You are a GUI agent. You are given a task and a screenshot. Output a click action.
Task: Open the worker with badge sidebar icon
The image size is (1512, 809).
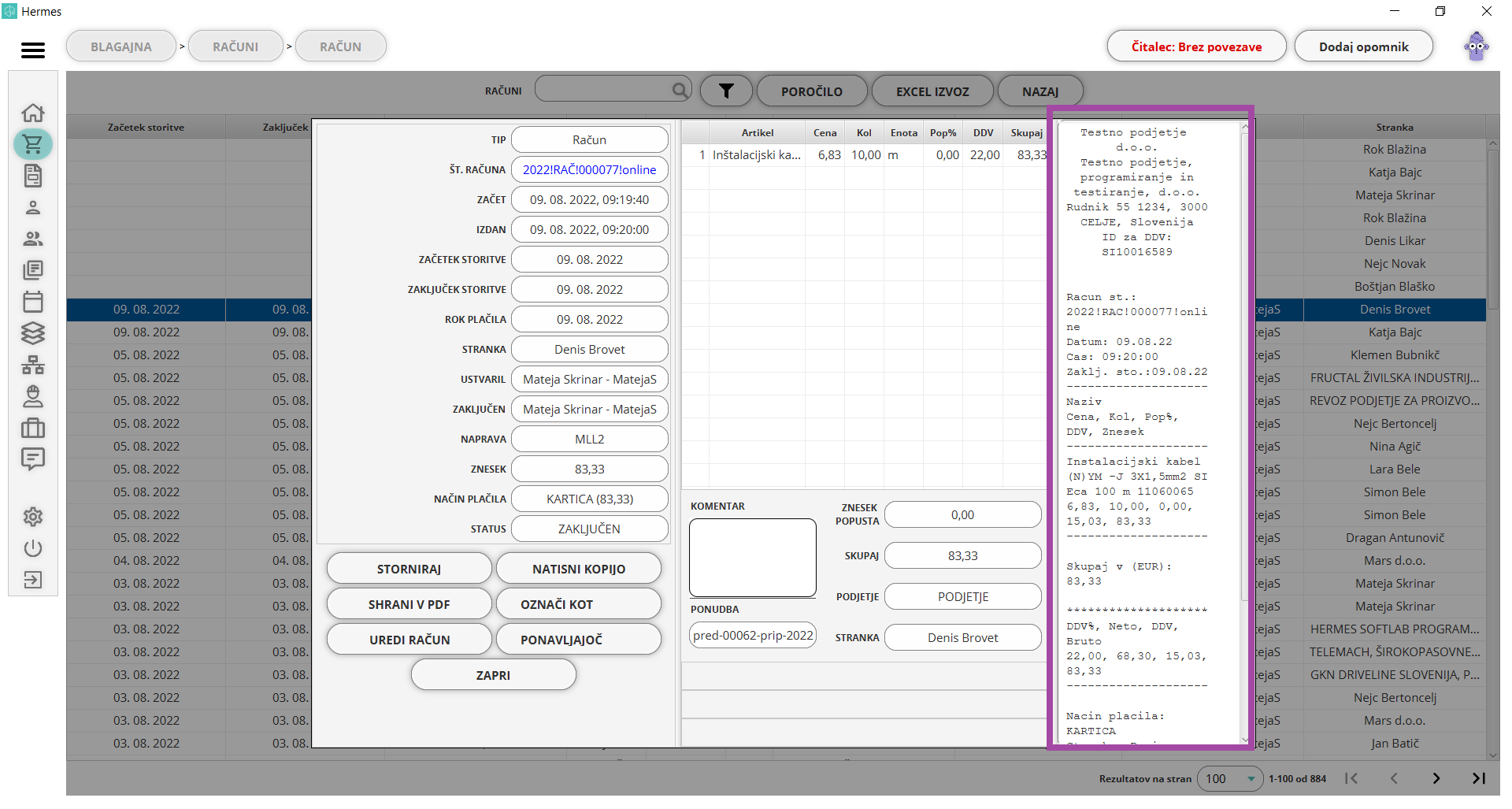(x=33, y=396)
